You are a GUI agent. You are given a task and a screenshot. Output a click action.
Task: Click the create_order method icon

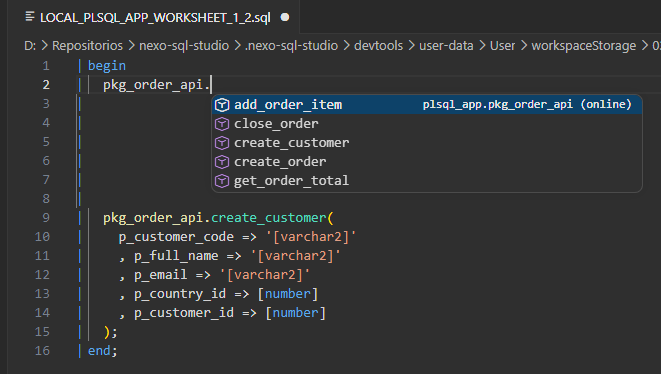(x=222, y=161)
